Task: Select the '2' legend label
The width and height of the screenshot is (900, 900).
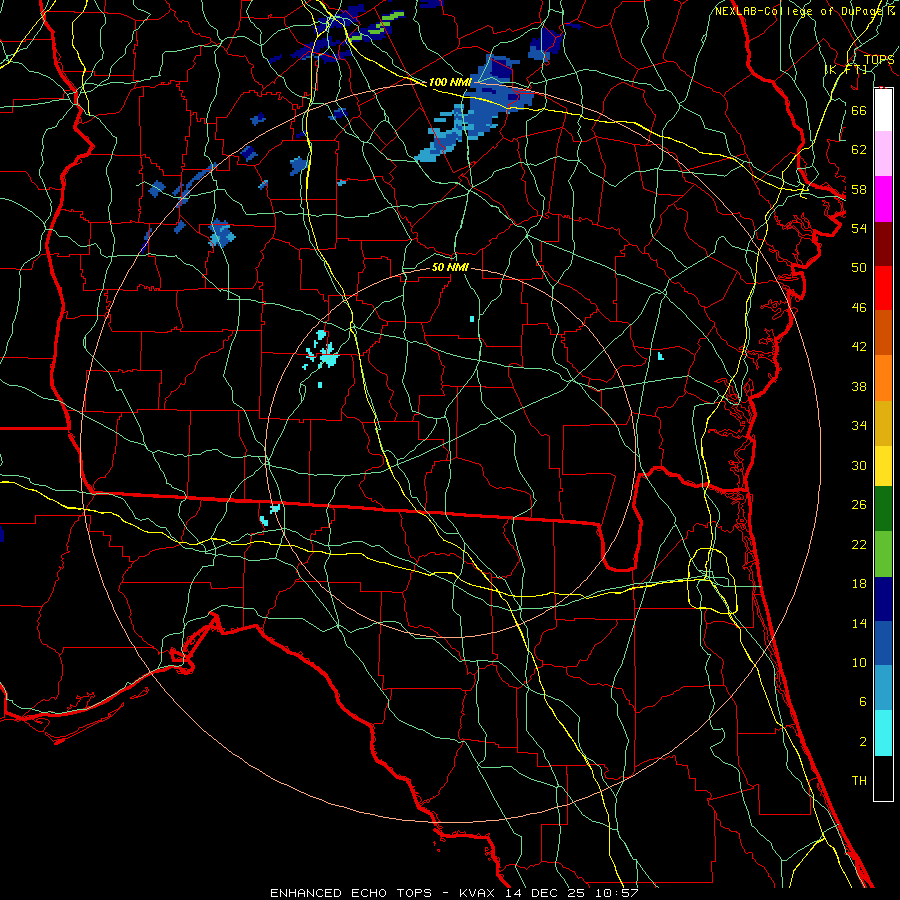Action: (x=863, y=742)
